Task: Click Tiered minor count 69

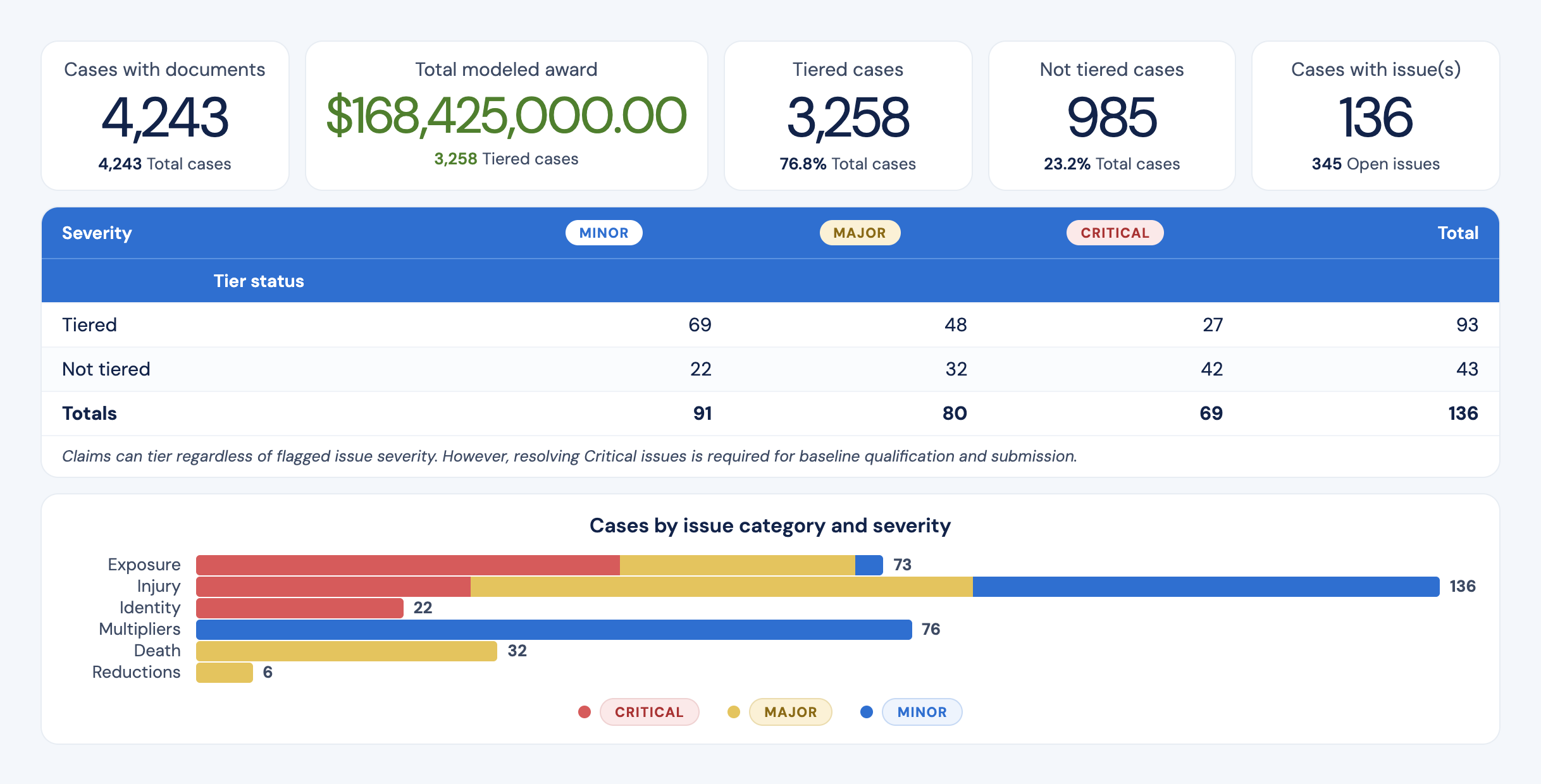Action: coord(700,324)
